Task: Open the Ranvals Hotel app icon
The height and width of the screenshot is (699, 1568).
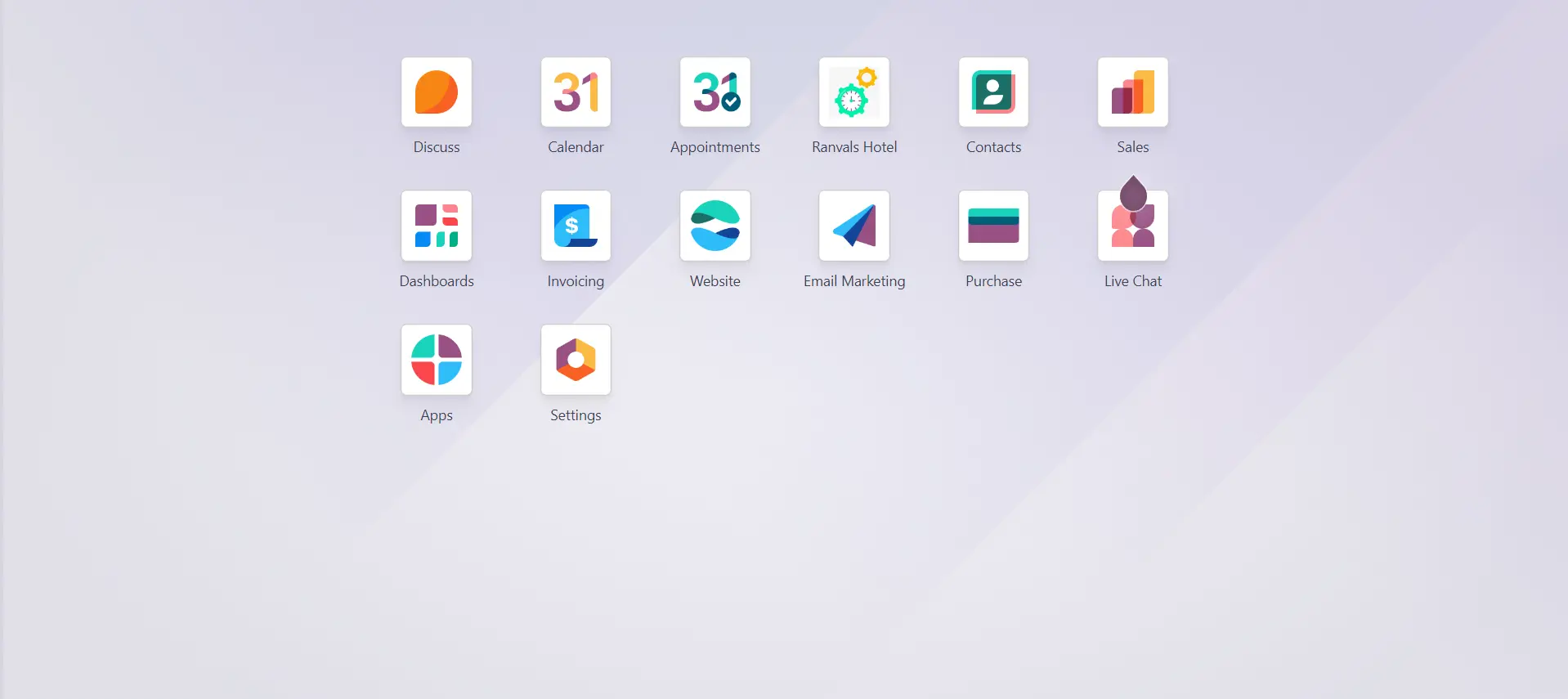Action: point(853,92)
